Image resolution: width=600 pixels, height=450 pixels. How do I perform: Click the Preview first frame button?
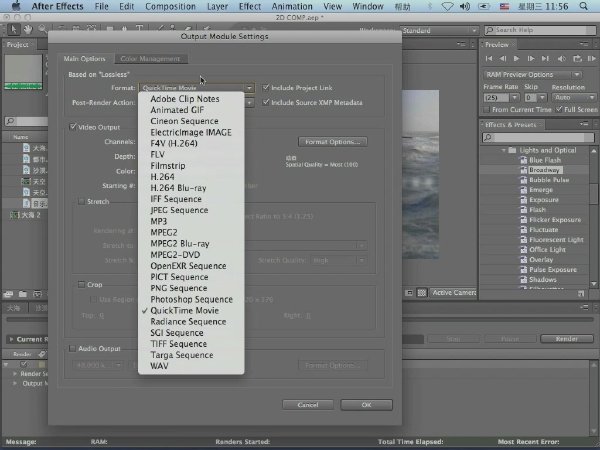tap(489, 59)
